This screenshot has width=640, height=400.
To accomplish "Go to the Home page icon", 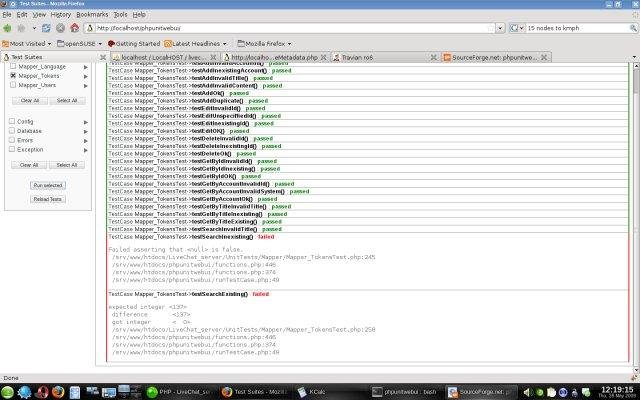I will [x=75, y=28].
